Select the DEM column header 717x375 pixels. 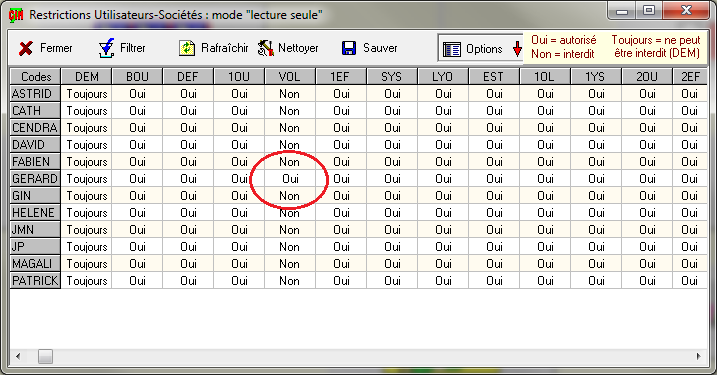(87, 76)
